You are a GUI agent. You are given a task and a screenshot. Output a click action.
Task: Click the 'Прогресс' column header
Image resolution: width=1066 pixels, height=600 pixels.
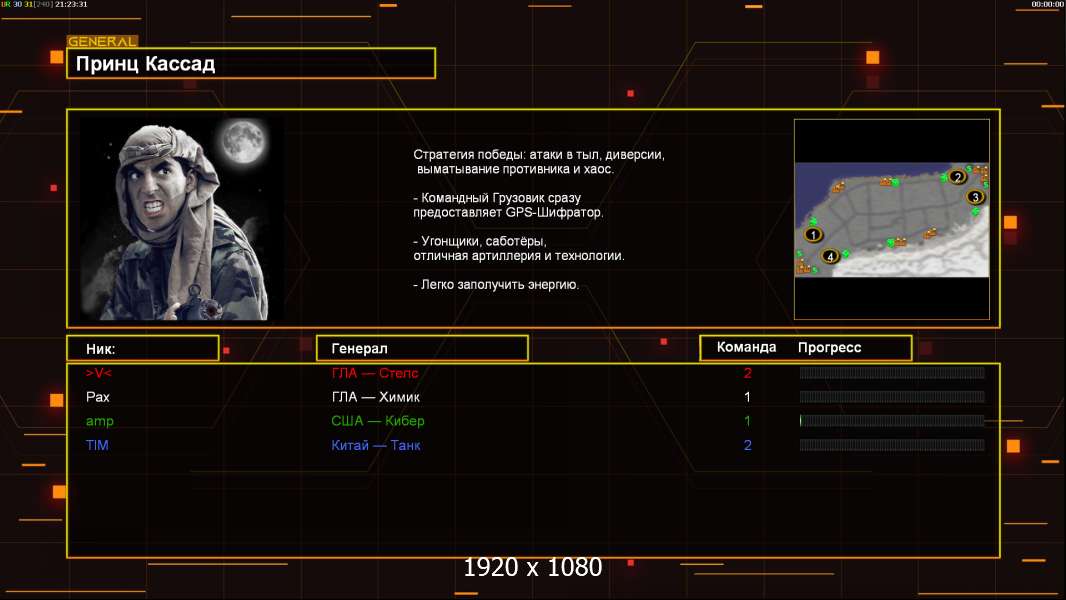click(829, 348)
